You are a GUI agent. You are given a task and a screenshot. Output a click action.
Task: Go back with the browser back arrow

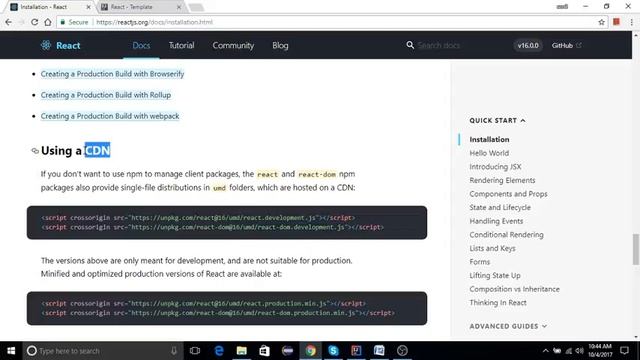coord(9,22)
